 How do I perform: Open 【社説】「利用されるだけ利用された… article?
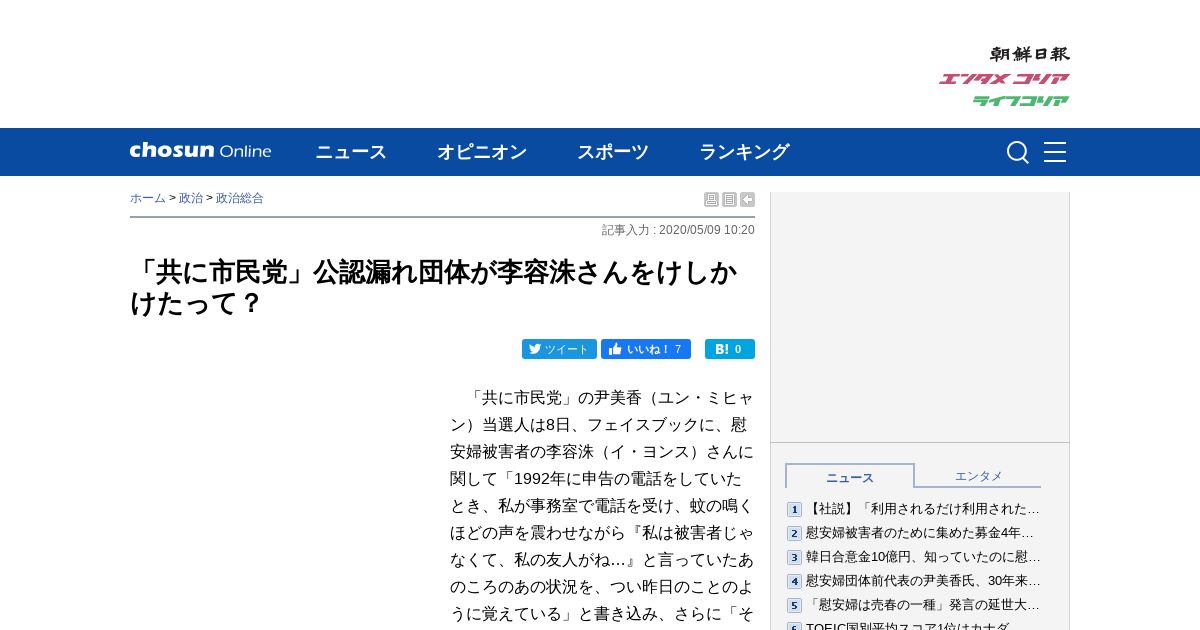pyautogui.click(x=923, y=509)
